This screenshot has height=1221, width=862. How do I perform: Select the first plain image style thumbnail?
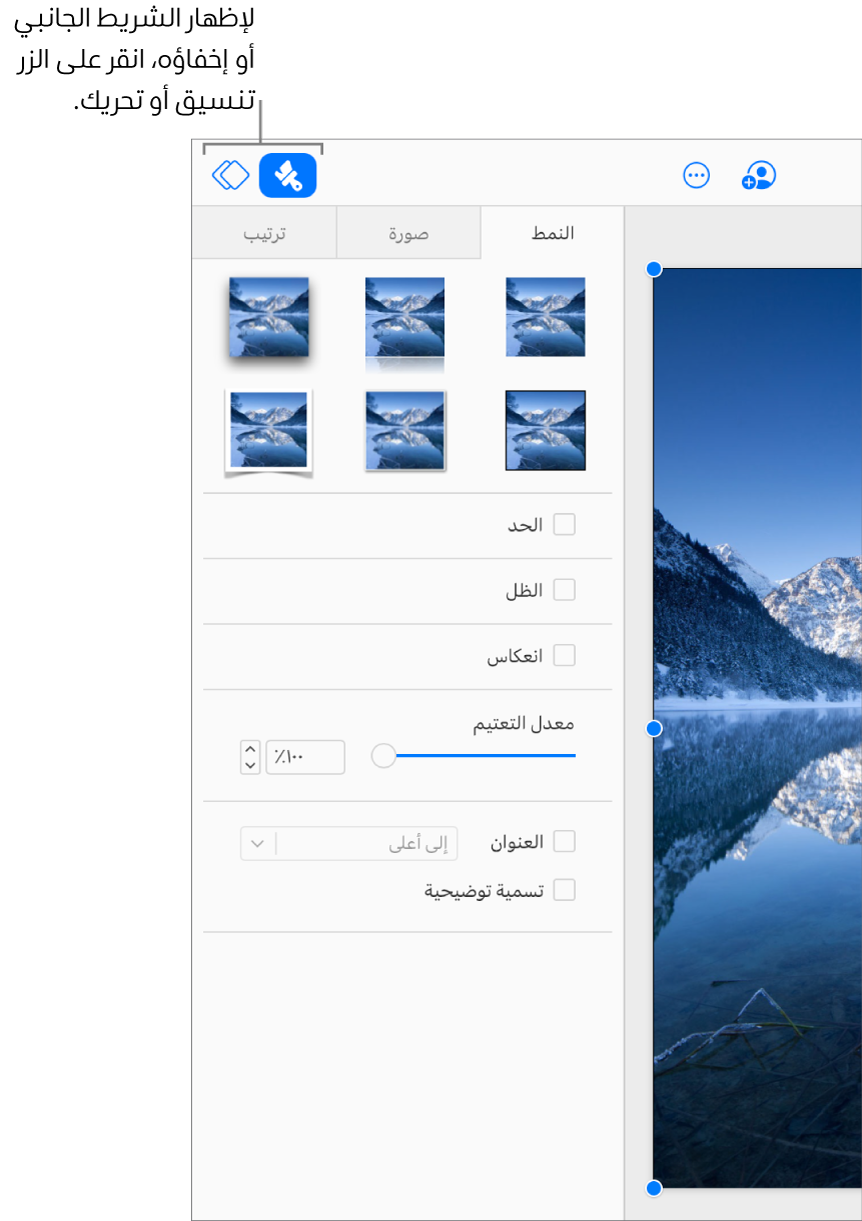click(545, 318)
